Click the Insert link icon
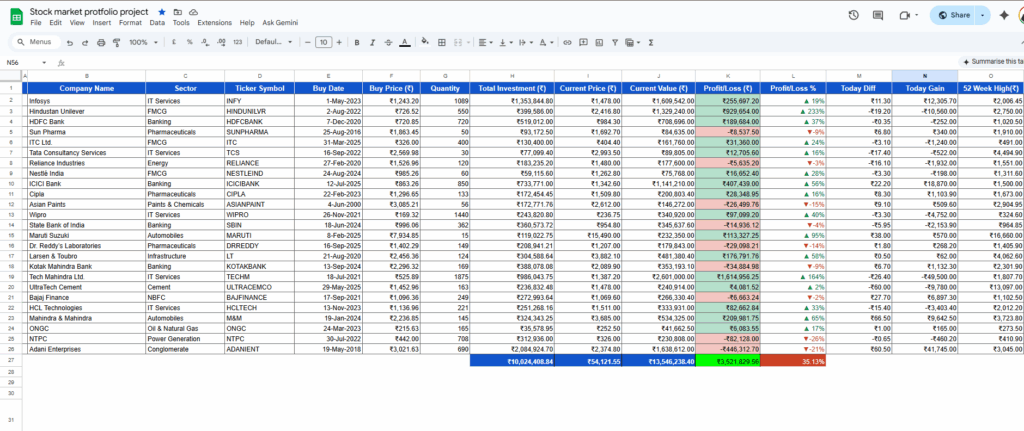Image resolution: width=1024 pixels, height=431 pixels. [568, 42]
